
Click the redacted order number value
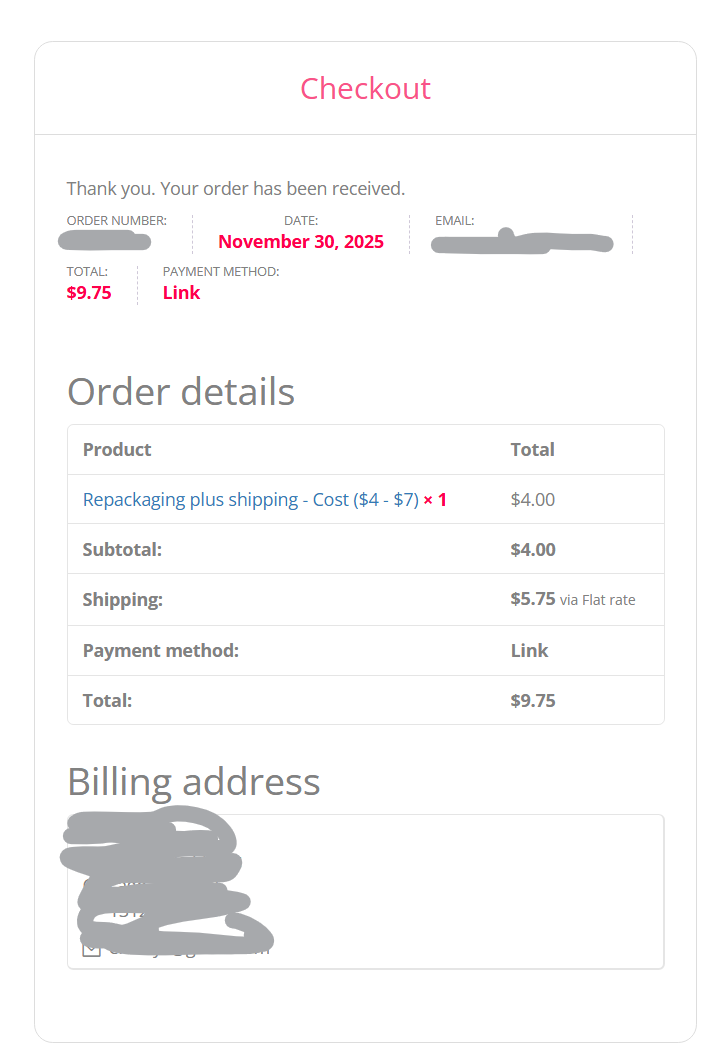tap(104, 241)
